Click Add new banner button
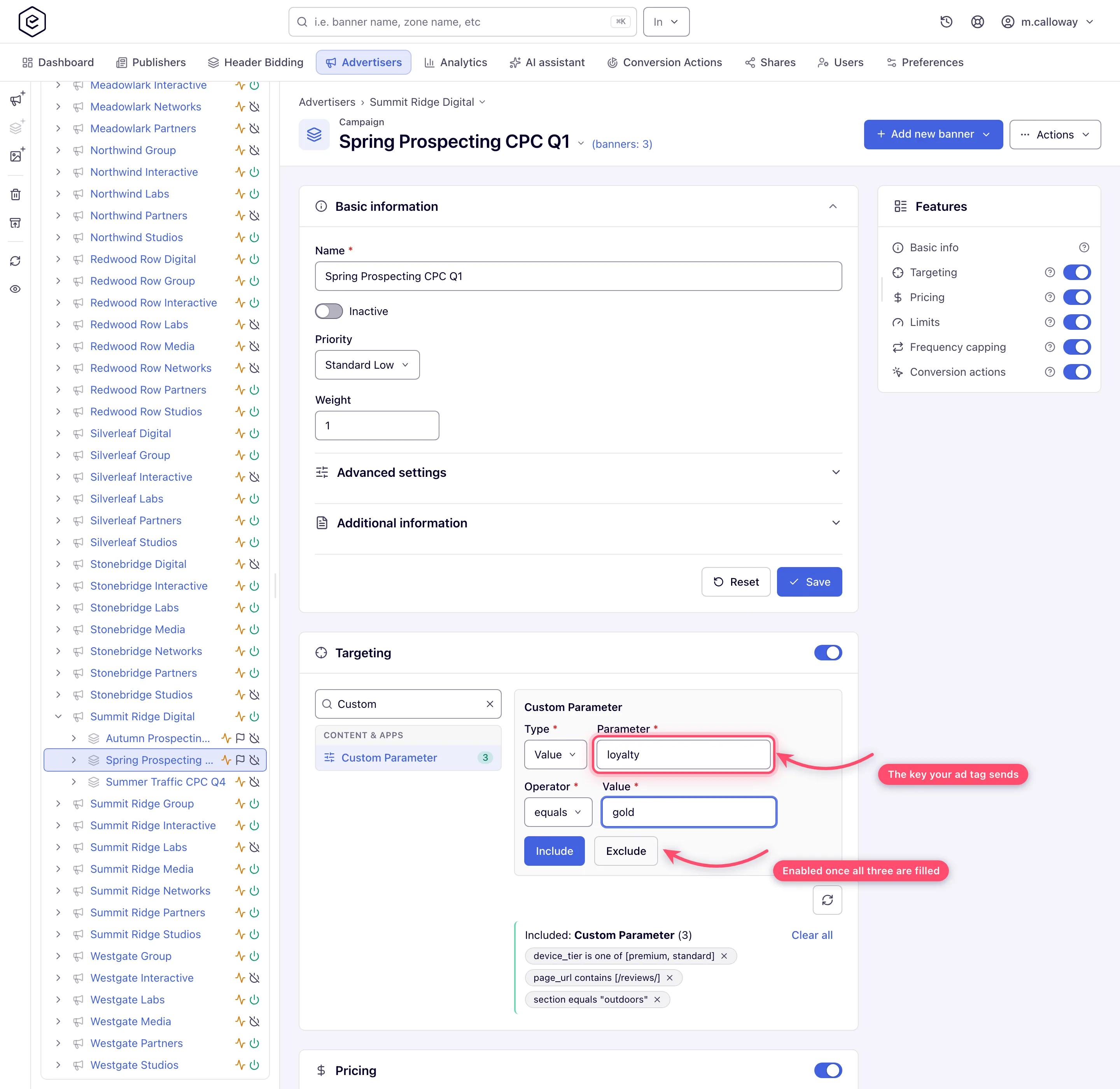This screenshot has width=1120, height=1089. coord(933,135)
